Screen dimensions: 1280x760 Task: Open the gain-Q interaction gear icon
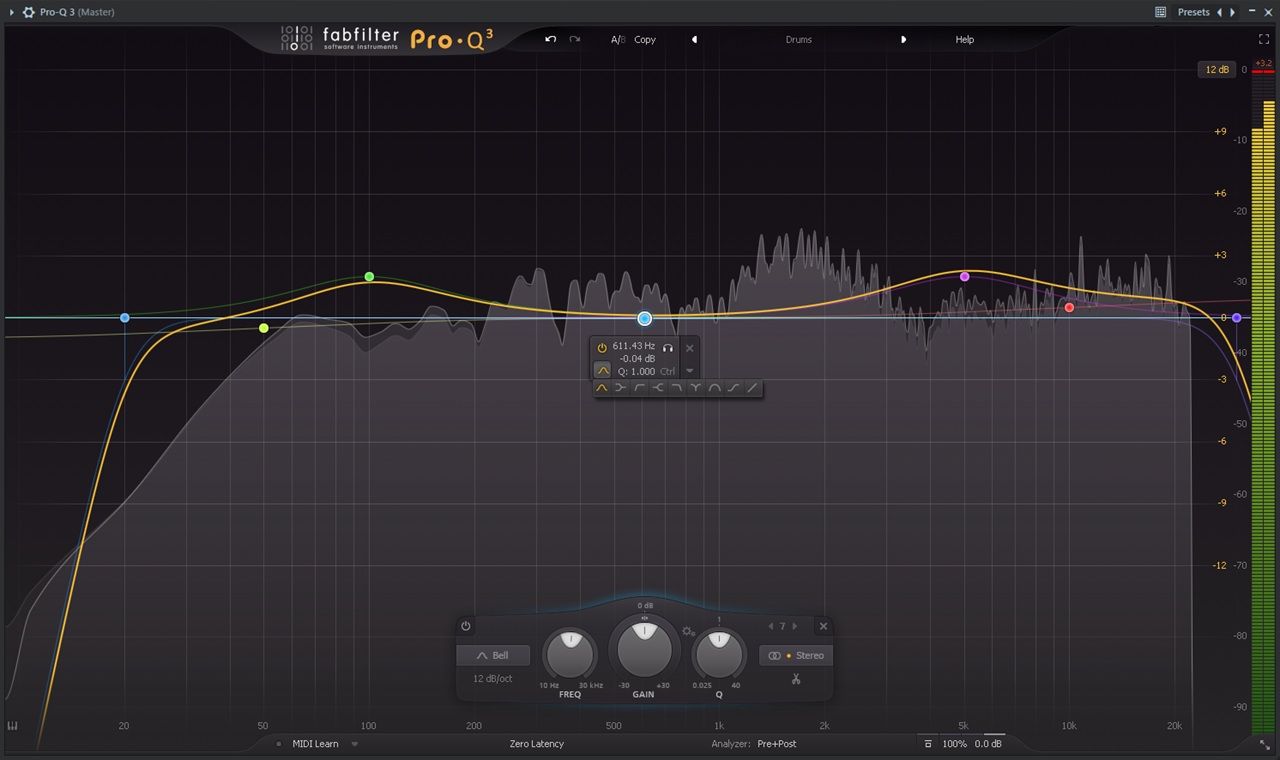687,631
